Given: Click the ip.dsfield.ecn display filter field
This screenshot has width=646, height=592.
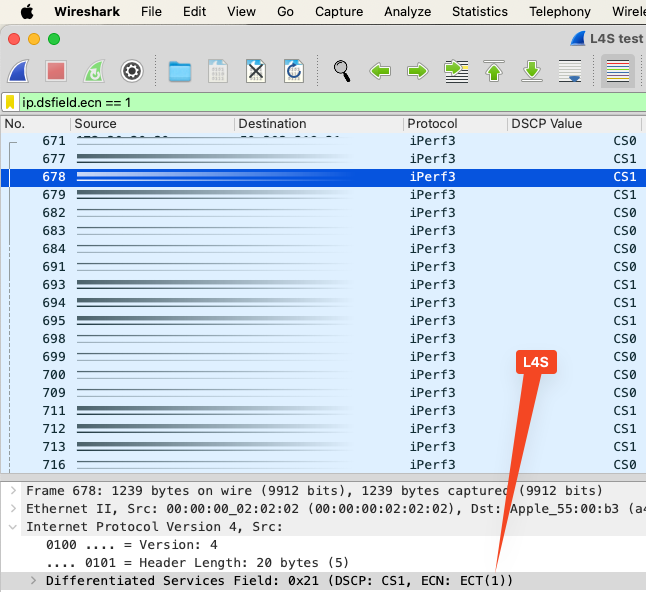Looking at the screenshot, I should click(332, 102).
